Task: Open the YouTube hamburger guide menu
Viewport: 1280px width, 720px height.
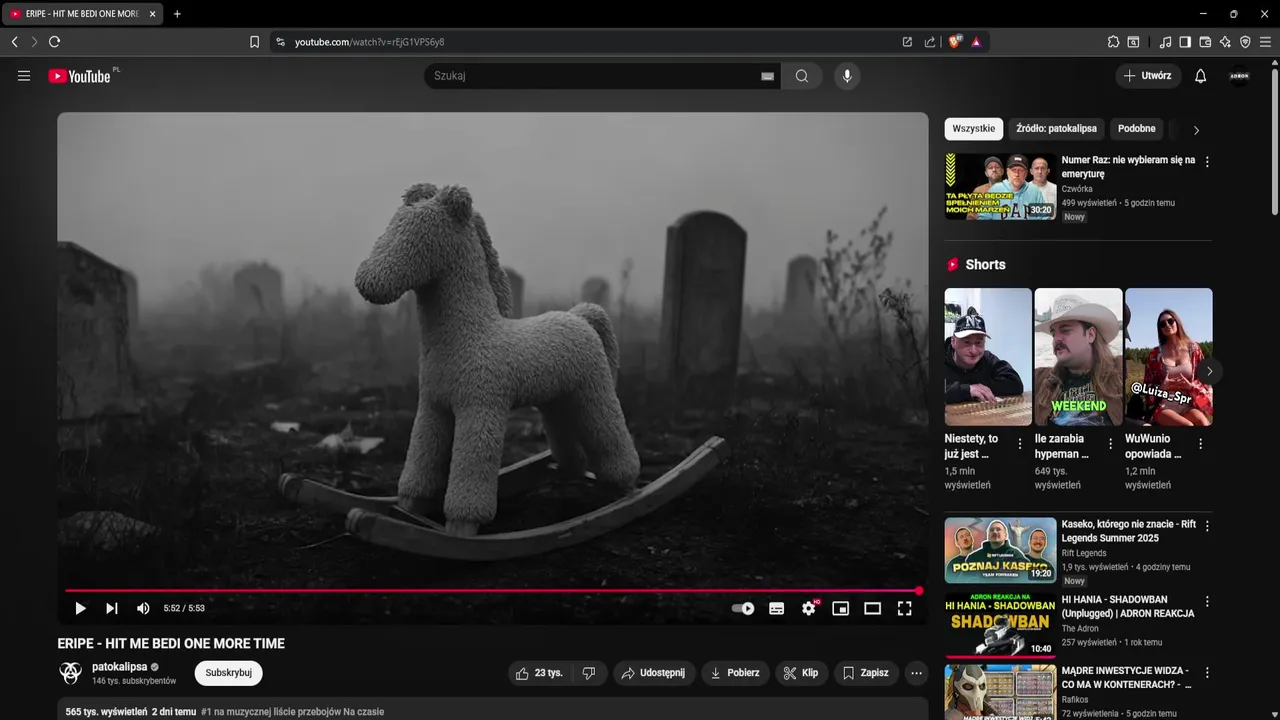Action: [24, 76]
